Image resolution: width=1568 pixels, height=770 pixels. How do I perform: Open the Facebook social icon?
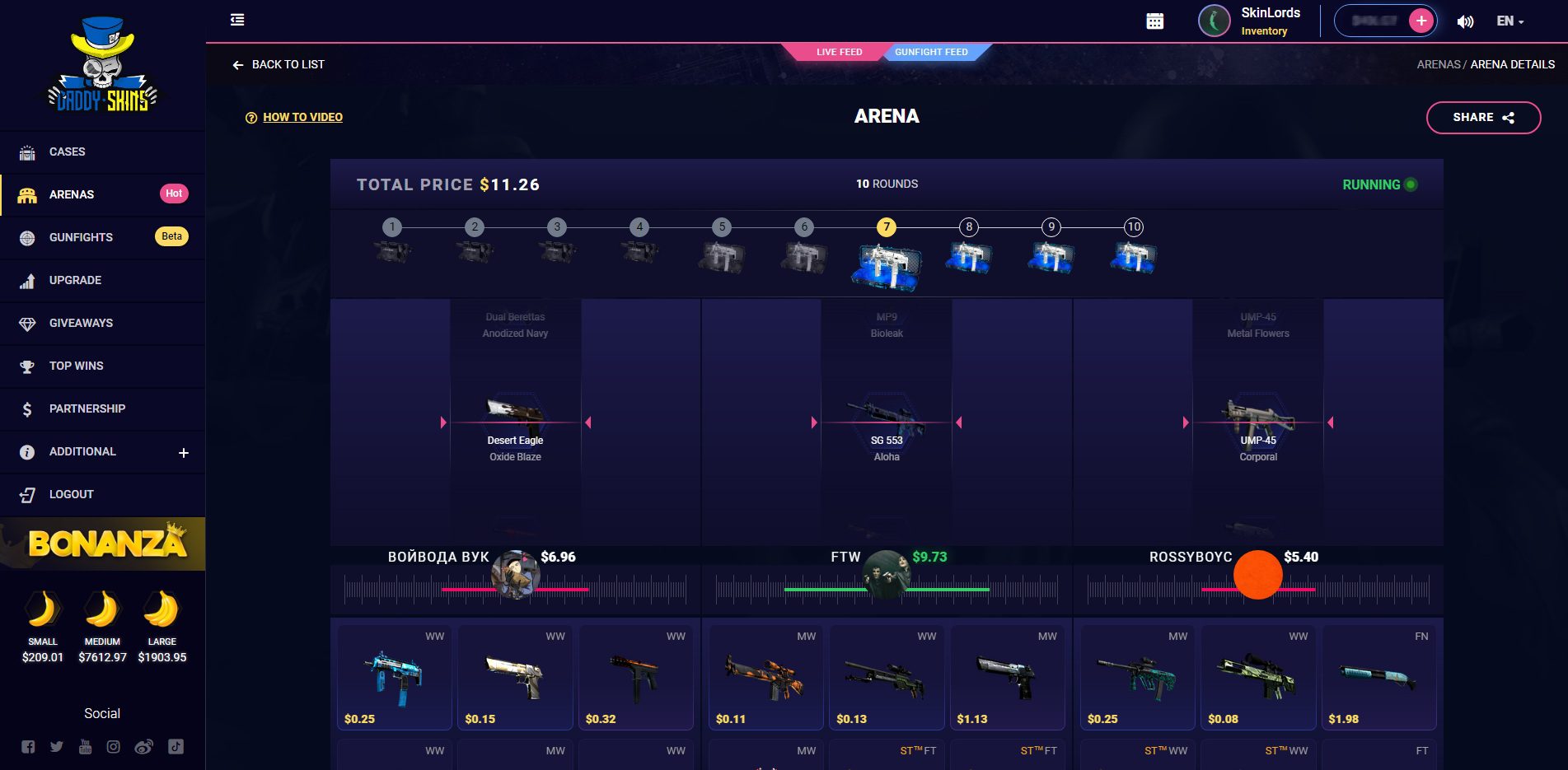click(x=28, y=747)
